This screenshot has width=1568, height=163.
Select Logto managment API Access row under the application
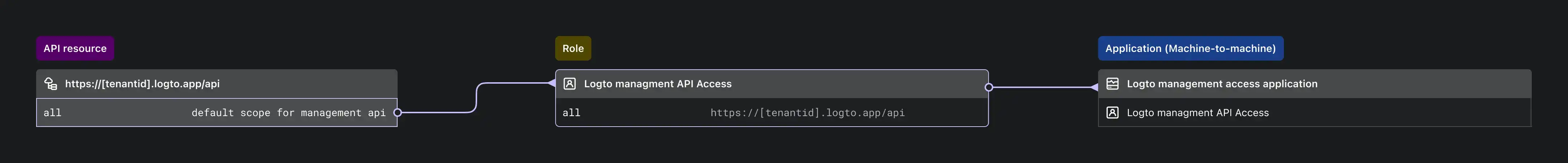pos(1197,113)
